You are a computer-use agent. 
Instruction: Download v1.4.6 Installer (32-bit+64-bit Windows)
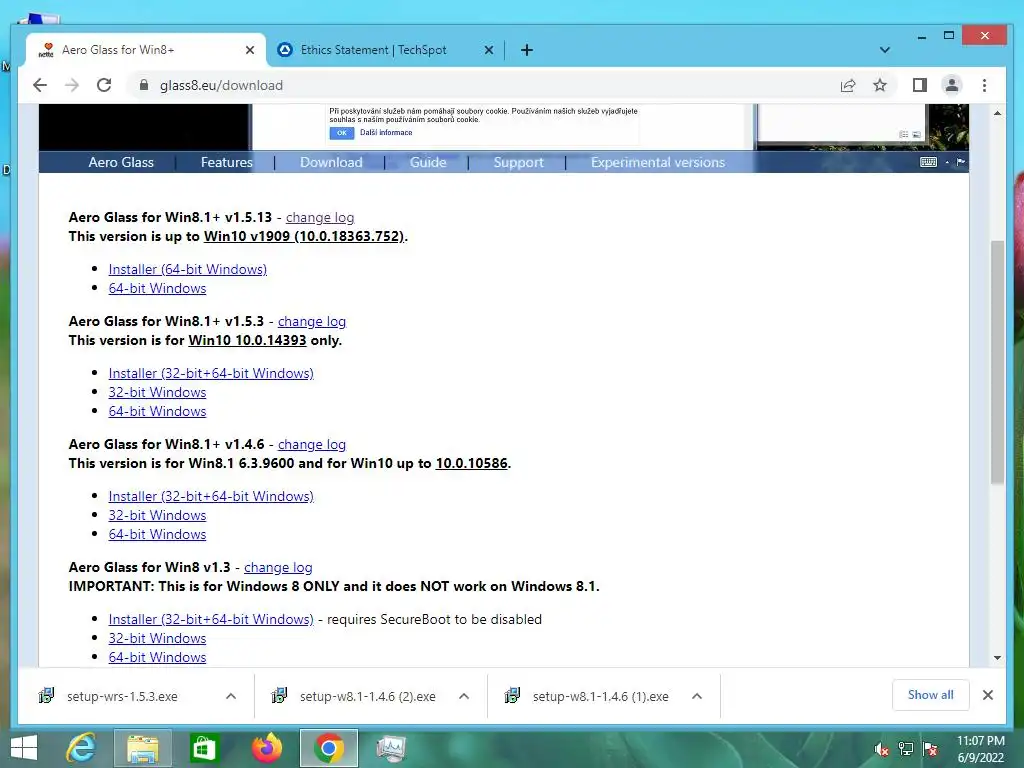(x=211, y=496)
